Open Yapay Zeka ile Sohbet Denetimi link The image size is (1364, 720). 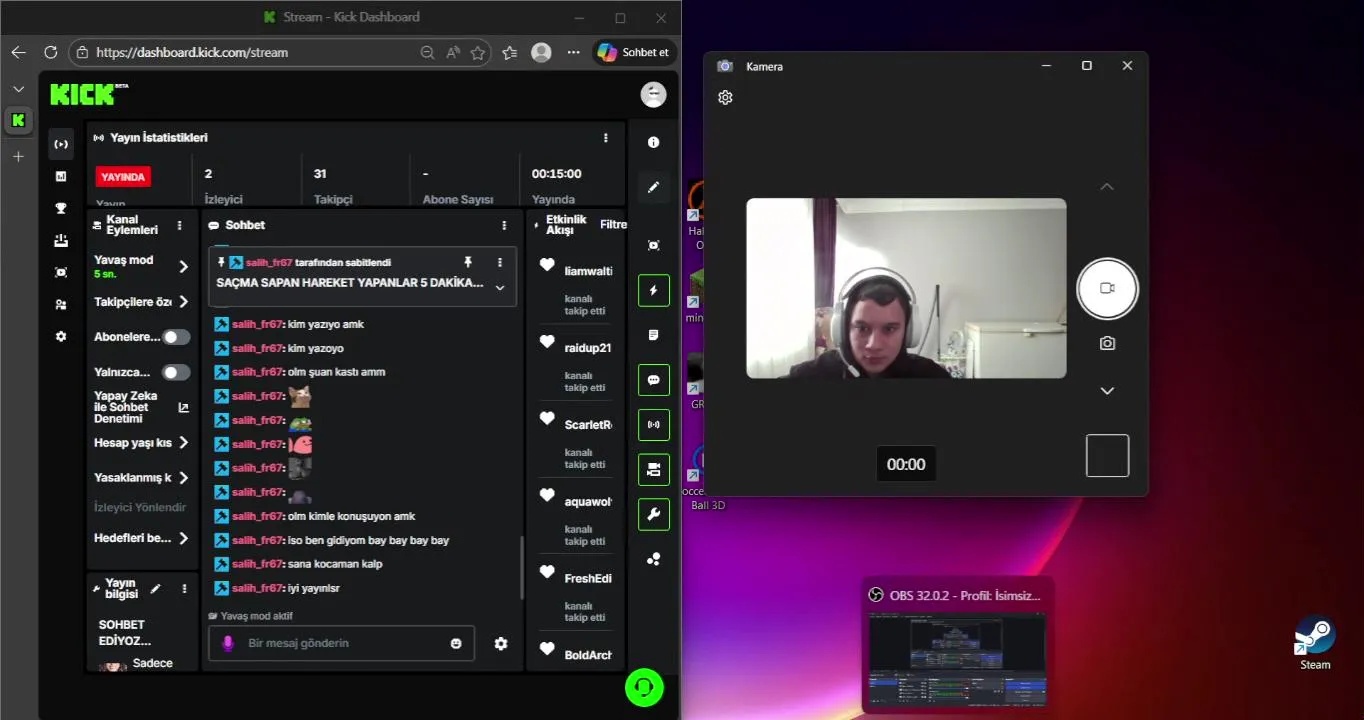pyautogui.click(x=140, y=407)
